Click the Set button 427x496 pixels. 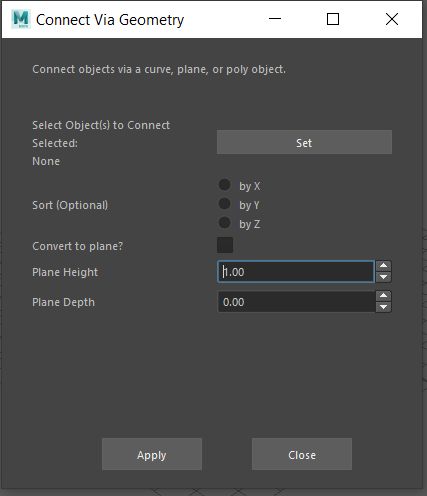point(304,142)
